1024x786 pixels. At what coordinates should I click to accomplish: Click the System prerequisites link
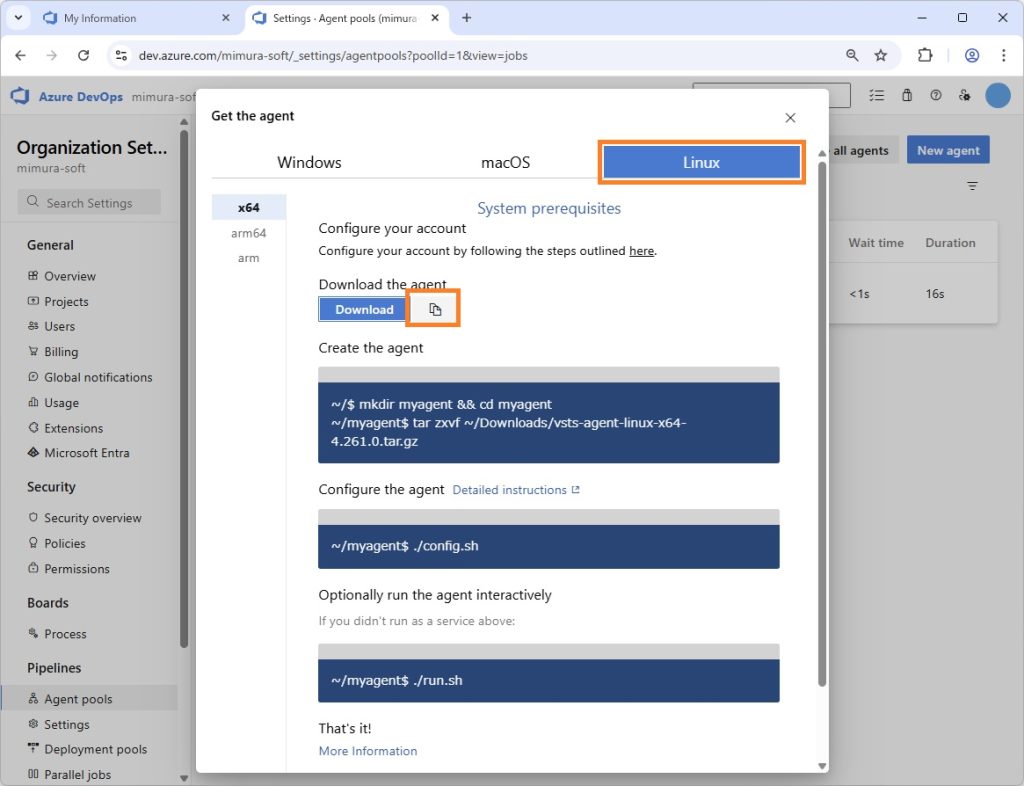(x=549, y=208)
